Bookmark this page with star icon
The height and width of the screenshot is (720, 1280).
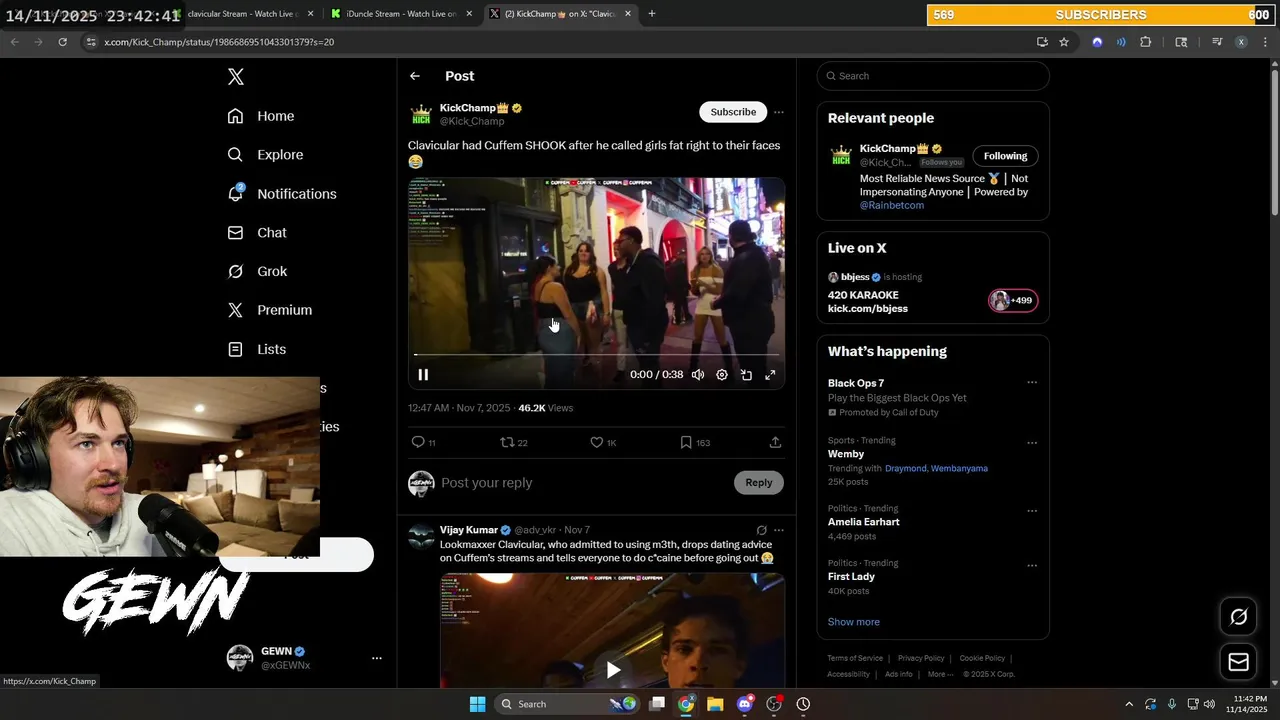[1064, 42]
